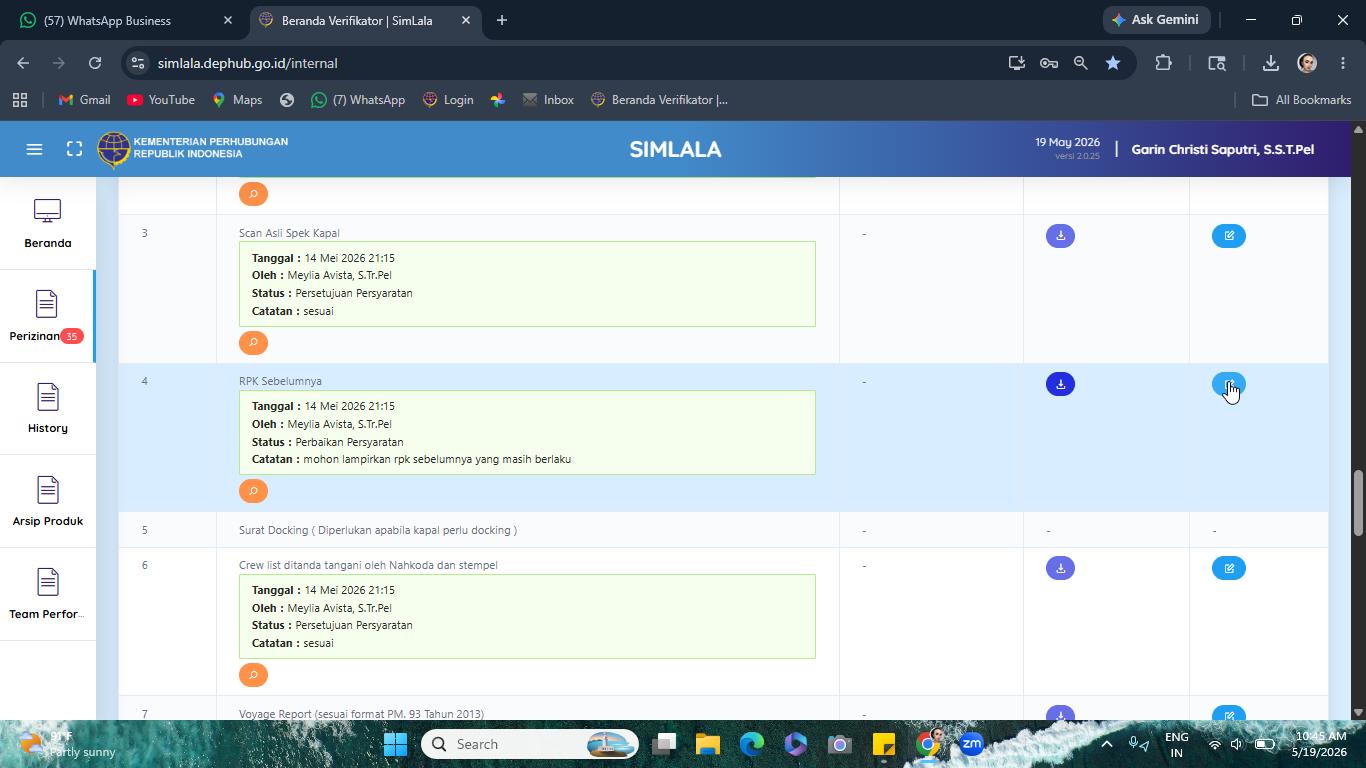Edit verification for Crew list row
The width and height of the screenshot is (1366, 768).
(x=1229, y=568)
